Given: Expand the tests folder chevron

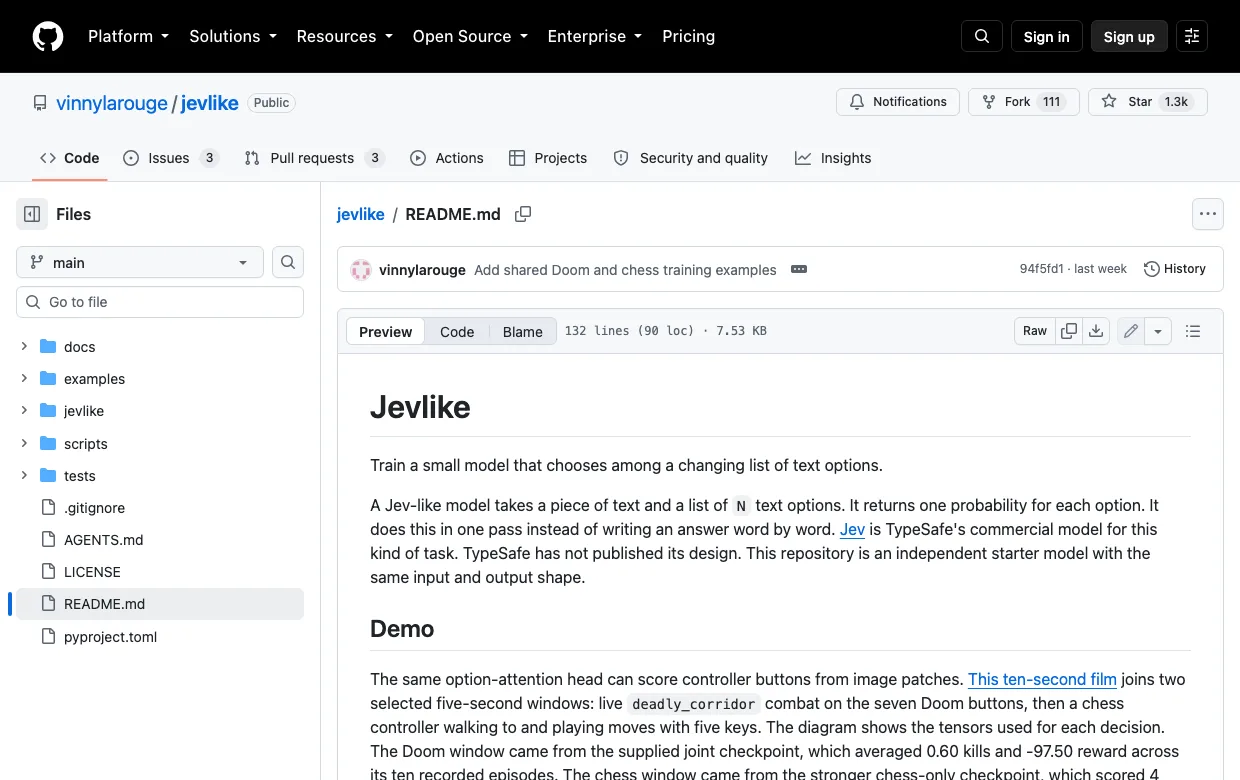Looking at the screenshot, I should (24, 476).
